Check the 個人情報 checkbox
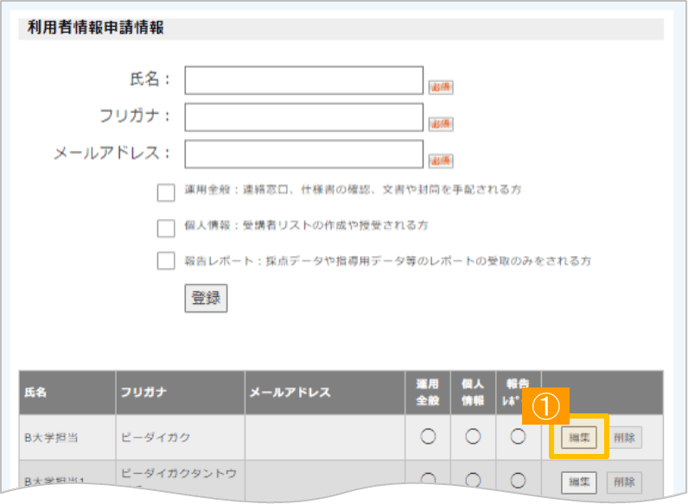 pyautogui.click(x=166, y=227)
